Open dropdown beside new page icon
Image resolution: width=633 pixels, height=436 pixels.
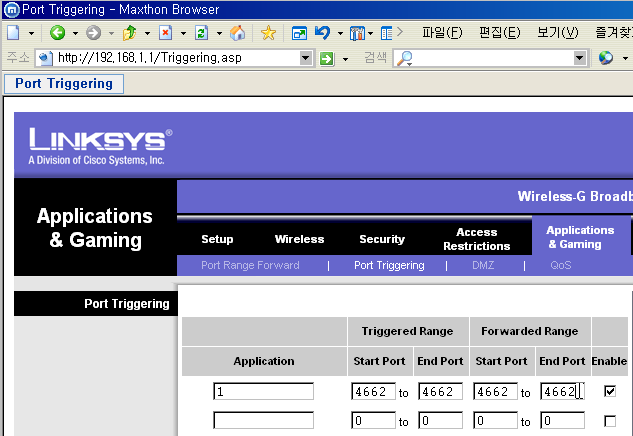coord(31,34)
